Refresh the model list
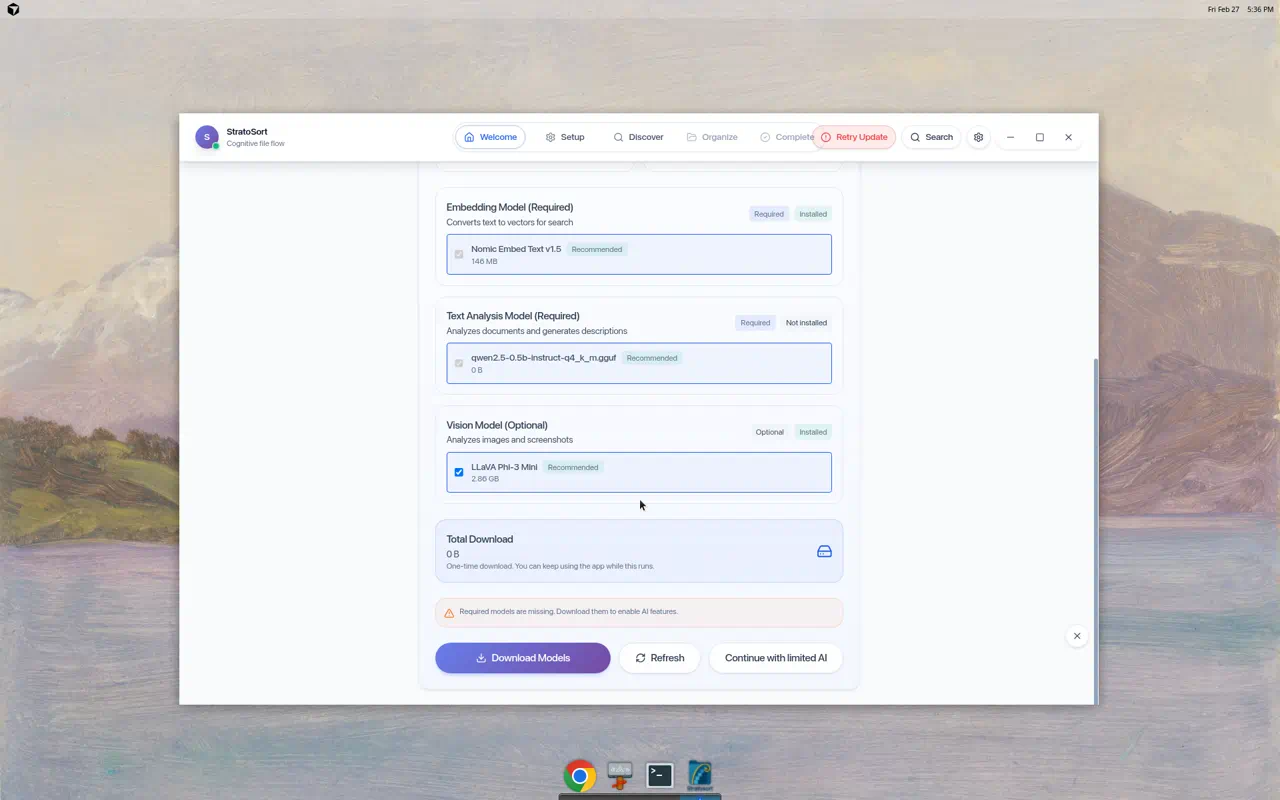 click(659, 658)
